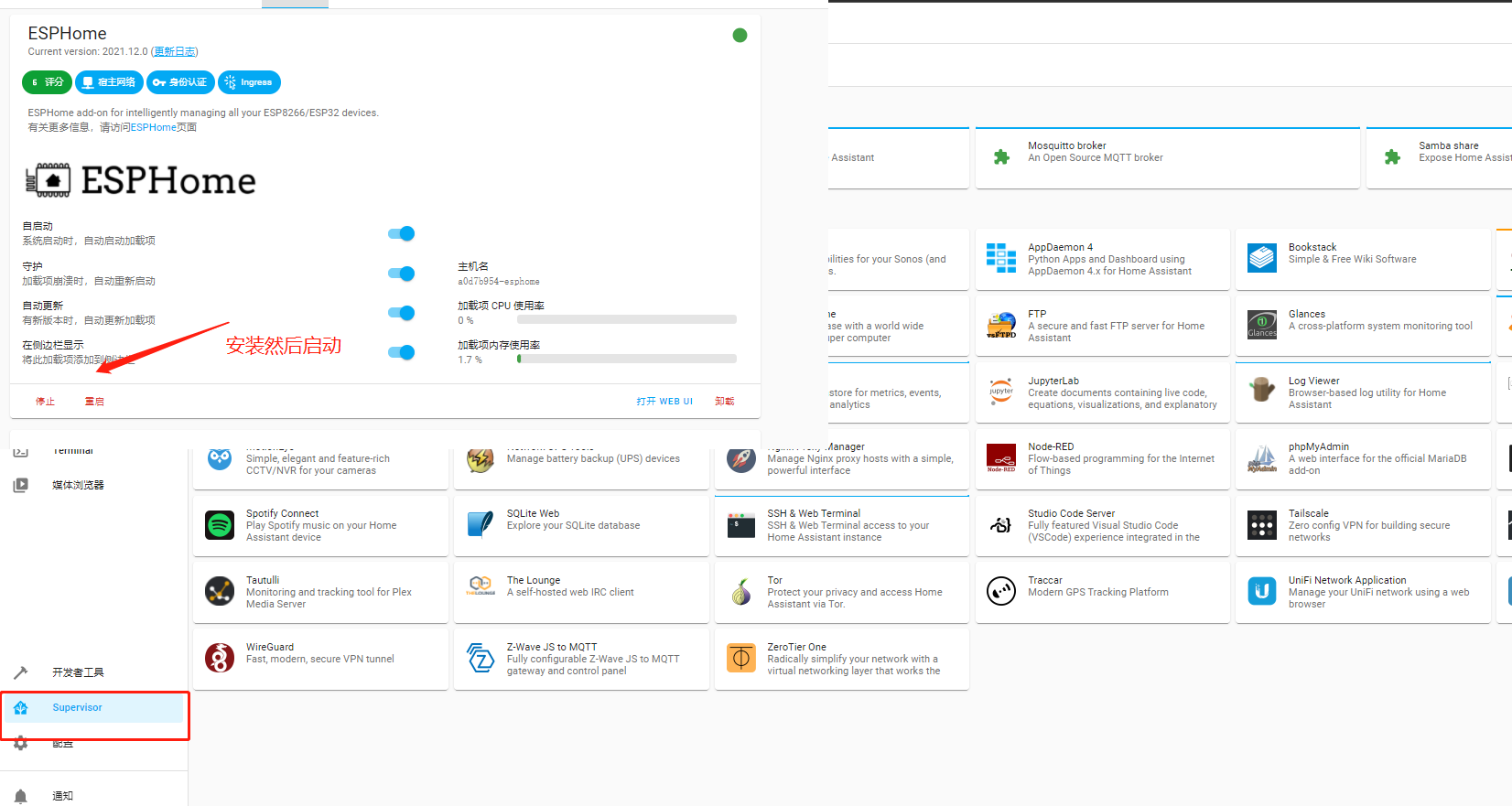The image size is (1512, 806).
Task: Disable the 守护 watchdog switch
Action: (401, 274)
